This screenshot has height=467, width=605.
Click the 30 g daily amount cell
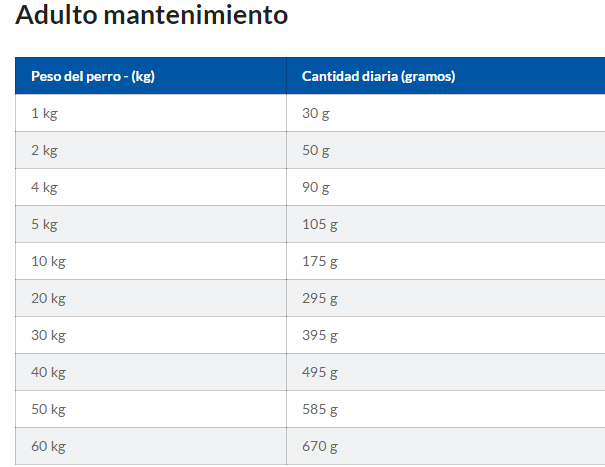[315, 113]
